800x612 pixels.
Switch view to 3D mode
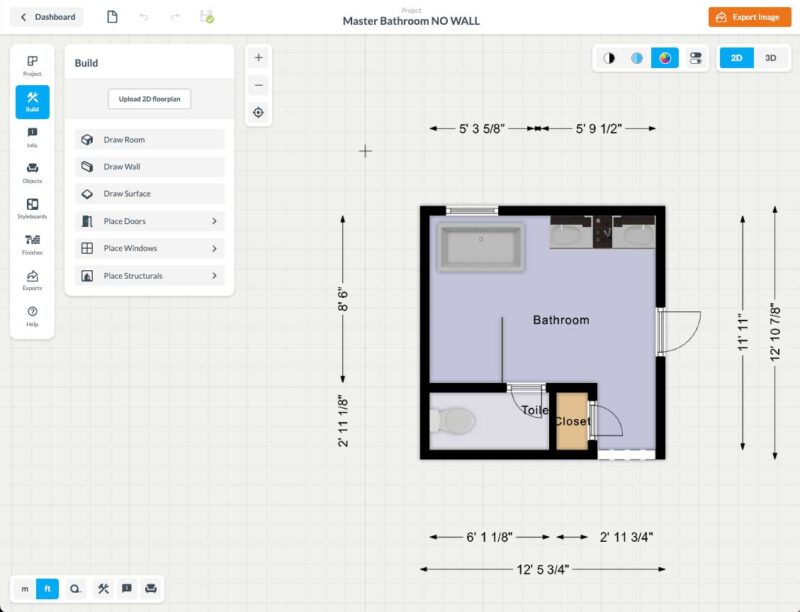pyautogui.click(x=770, y=58)
